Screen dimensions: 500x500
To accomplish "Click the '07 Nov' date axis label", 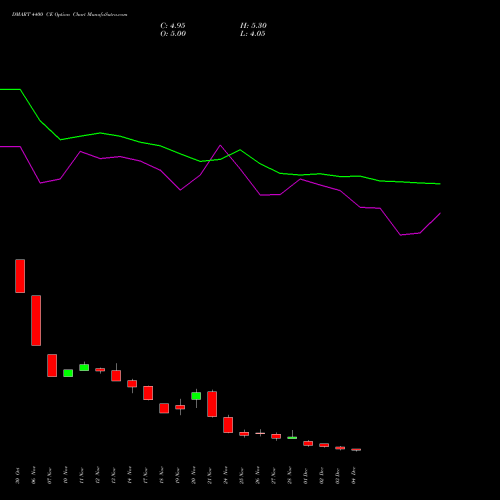I will pyautogui.click(x=50, y=475).
